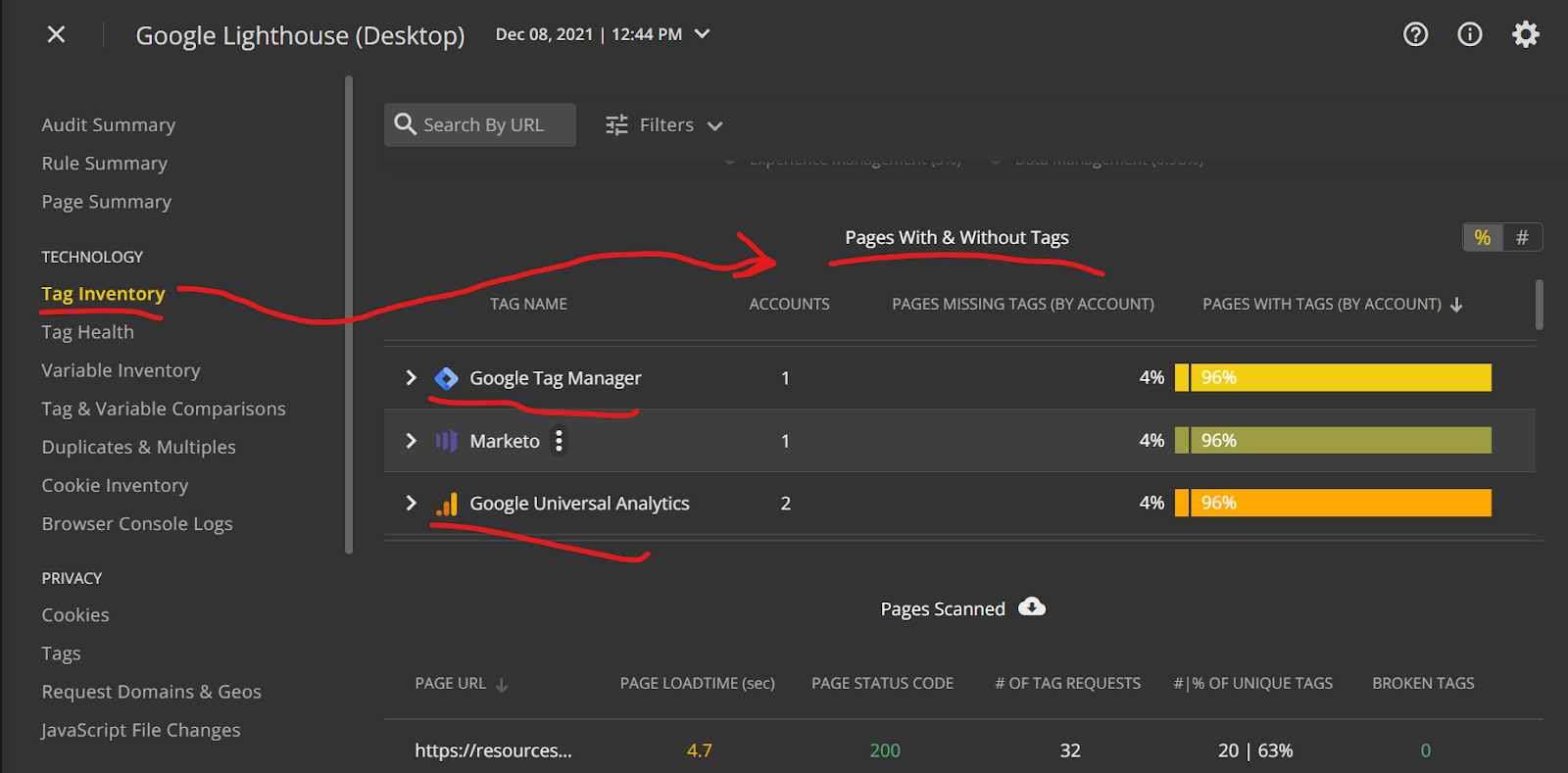This screenshot has height=773, width=1568.
Task: Click the Filters sliders icon
Action: pos(616,125)
